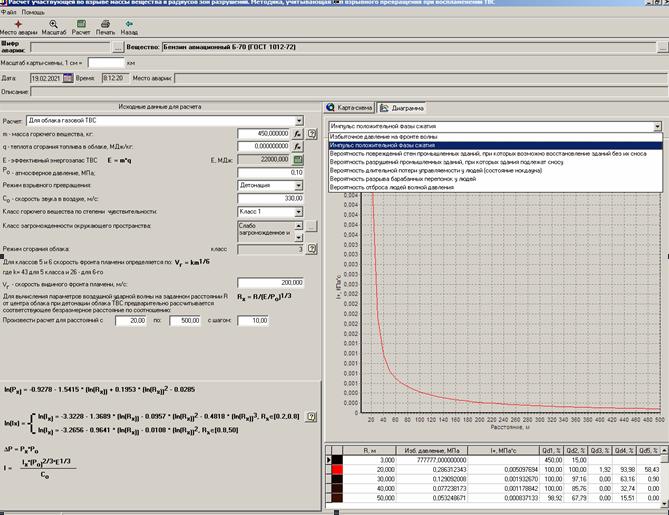Go back using the Назад arrow
The image size is (669, 515).
click(x=129, y=26)
